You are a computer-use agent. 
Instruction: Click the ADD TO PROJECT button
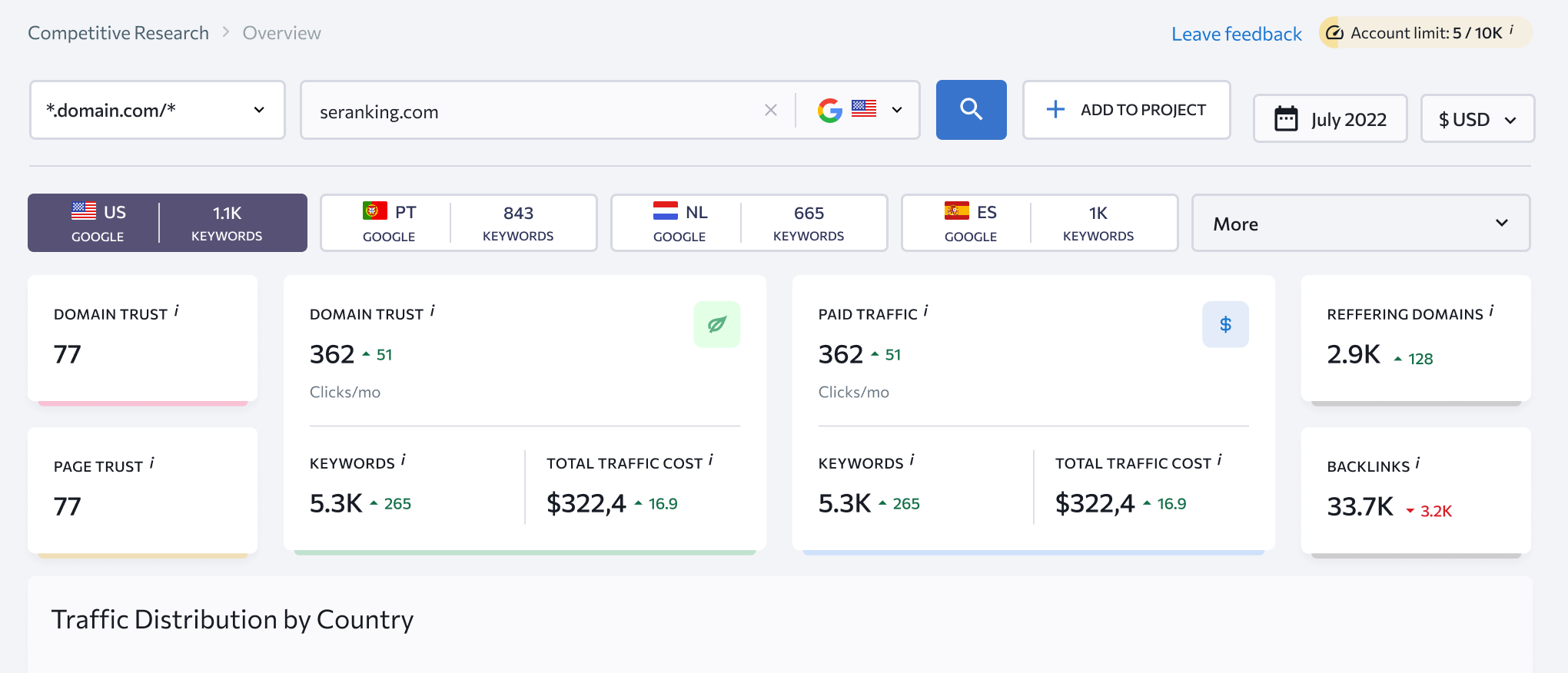1126,110
